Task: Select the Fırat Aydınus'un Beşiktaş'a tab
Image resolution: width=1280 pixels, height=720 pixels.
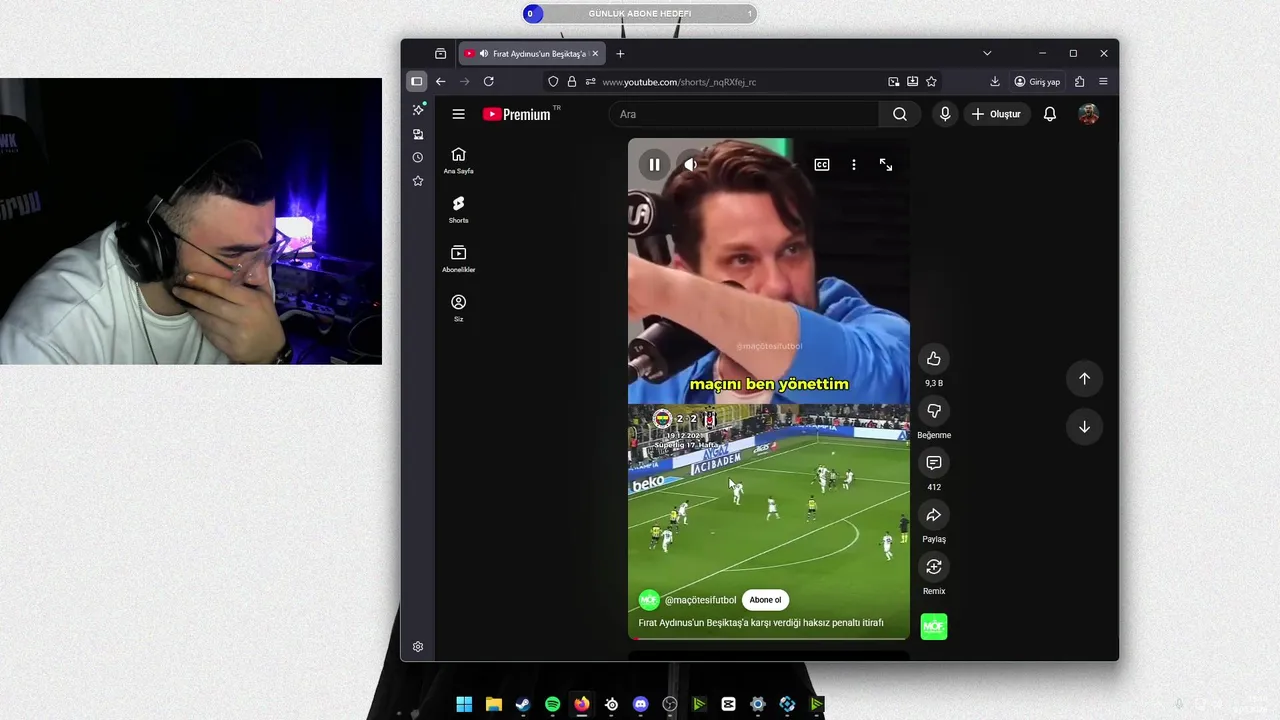Action: point(531,54)
